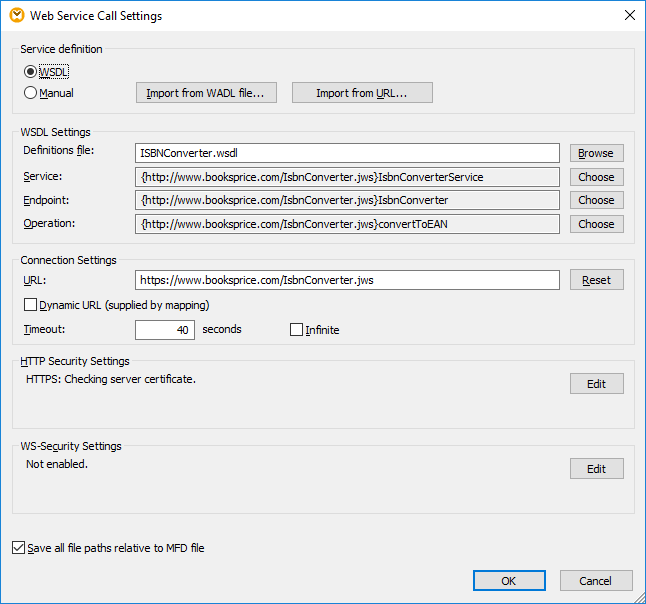The height and width of the screenshot is (604, 646).
Task: Tick the Infinite timeout checkbox
Action: click(x=296, y=329)
